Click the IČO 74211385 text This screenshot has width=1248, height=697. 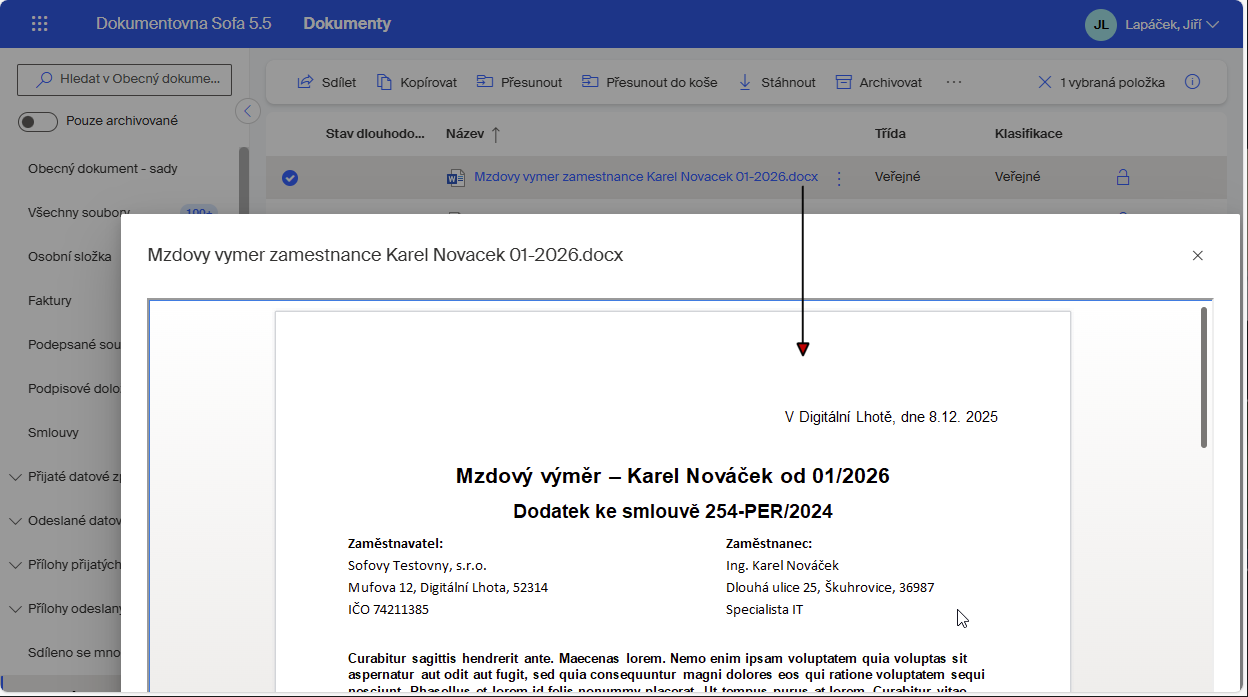point(388,609)
